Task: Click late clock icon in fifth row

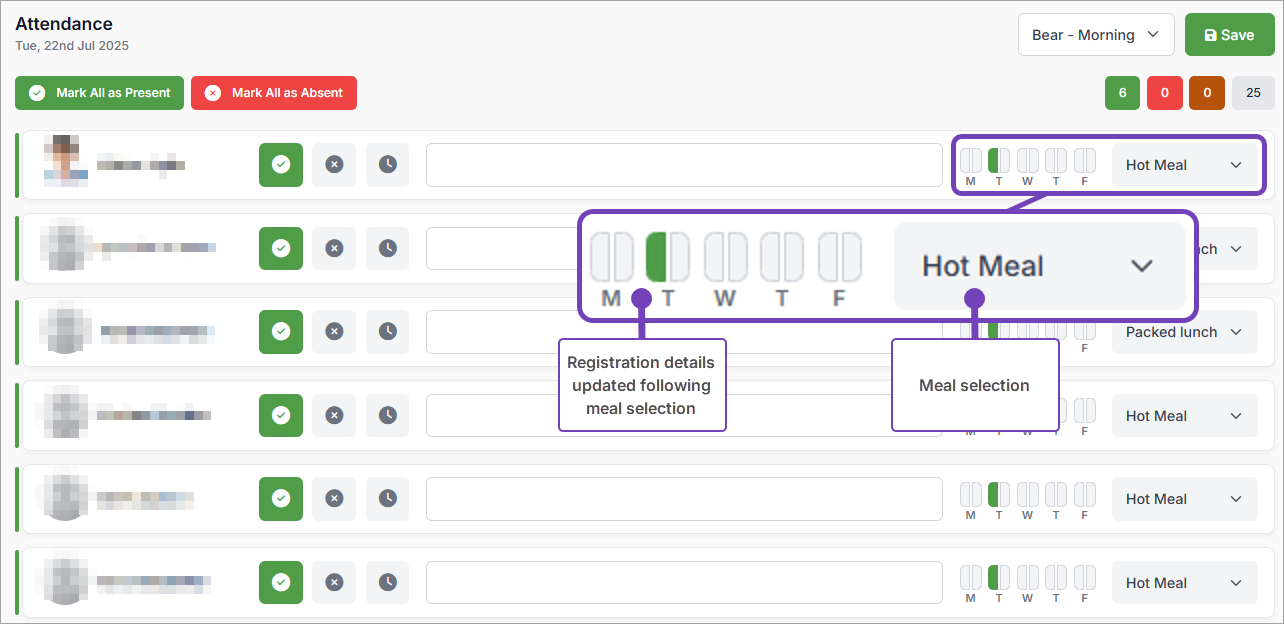Action: pos(387,498)
